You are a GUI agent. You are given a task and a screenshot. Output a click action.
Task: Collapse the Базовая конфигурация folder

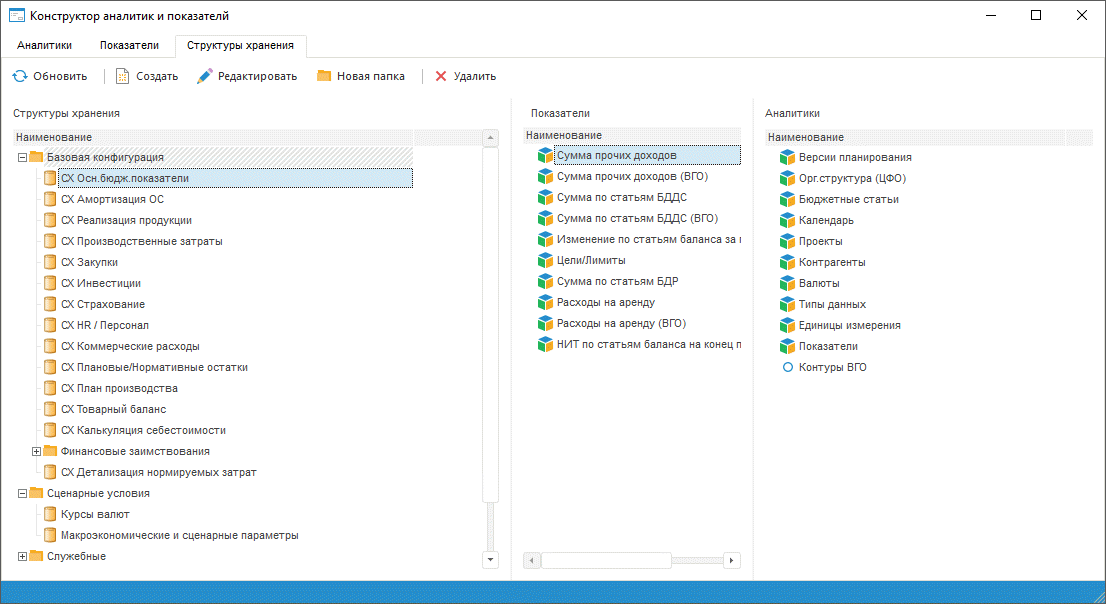tap(22, 157)
